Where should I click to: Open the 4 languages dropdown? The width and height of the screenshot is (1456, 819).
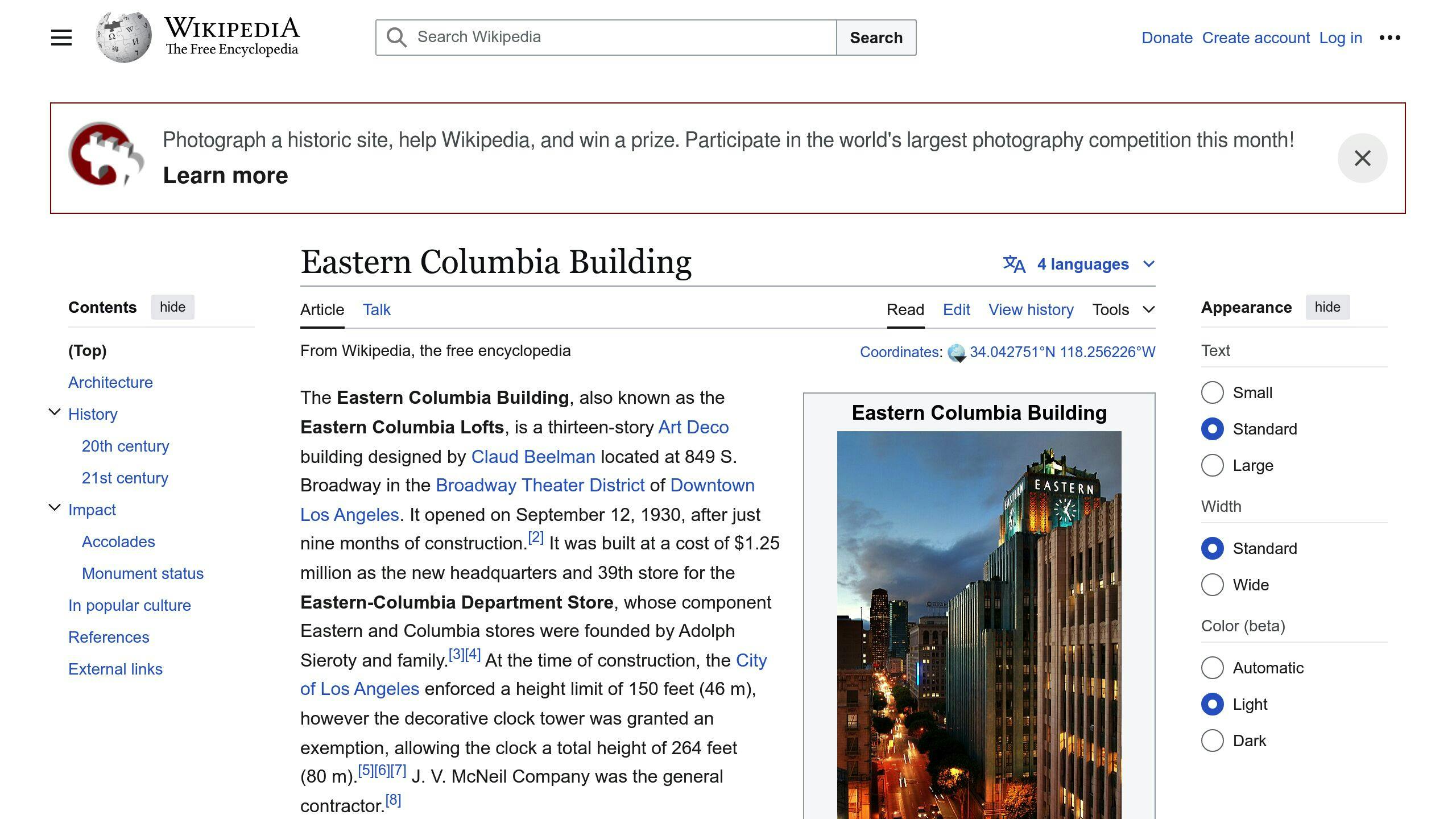click(x=1082, y=263)
